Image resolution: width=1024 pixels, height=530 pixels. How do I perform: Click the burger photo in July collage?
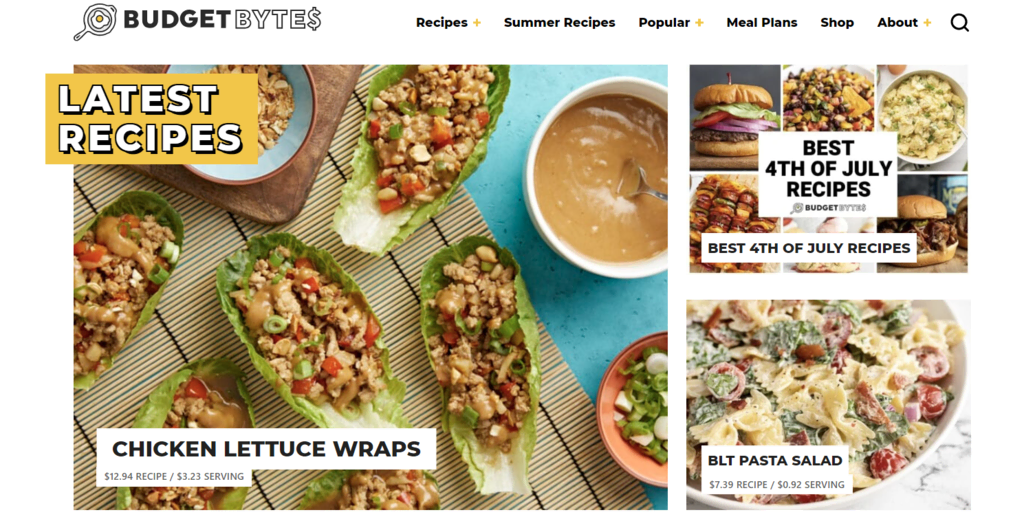pos(735,117)
